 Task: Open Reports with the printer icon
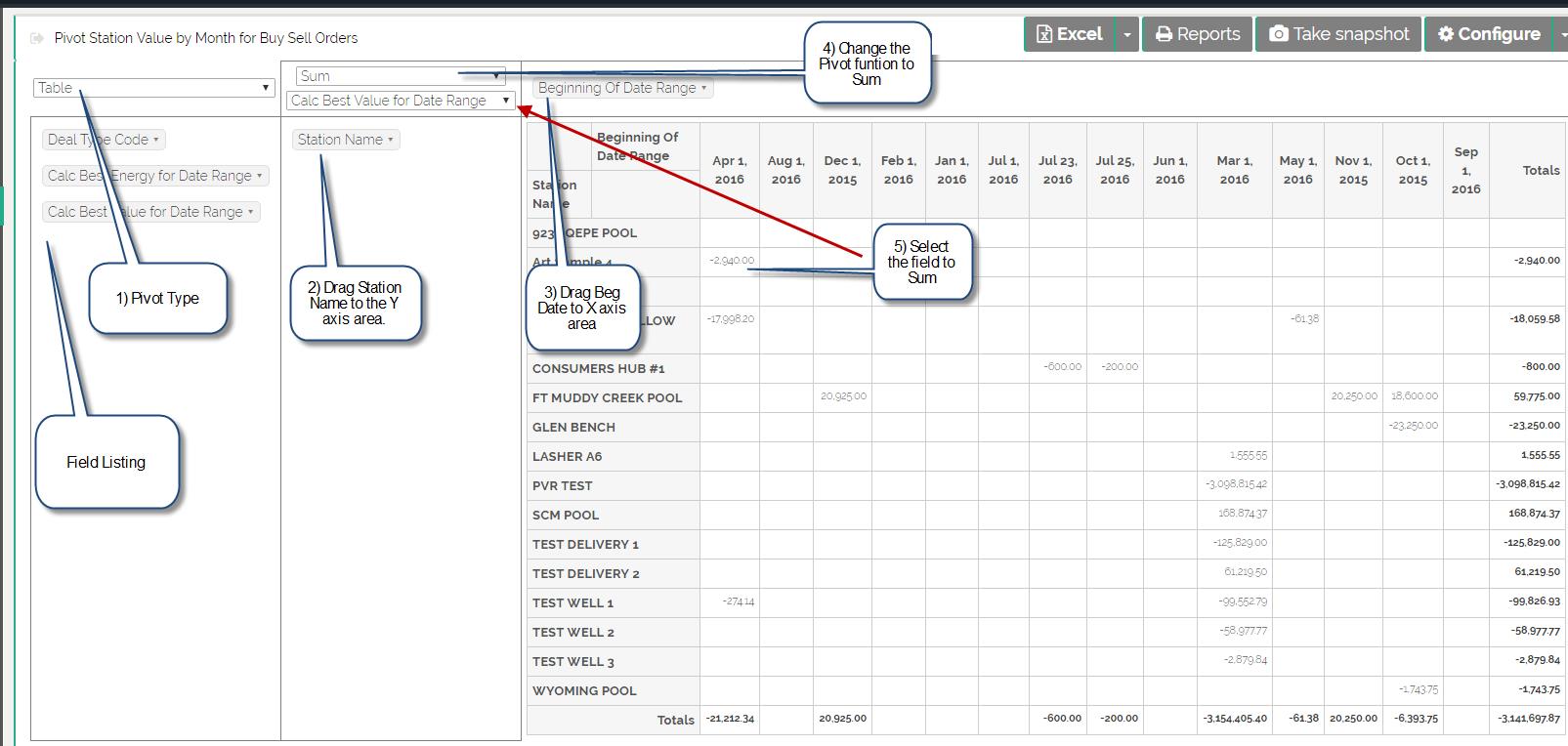coord(1197,34)
